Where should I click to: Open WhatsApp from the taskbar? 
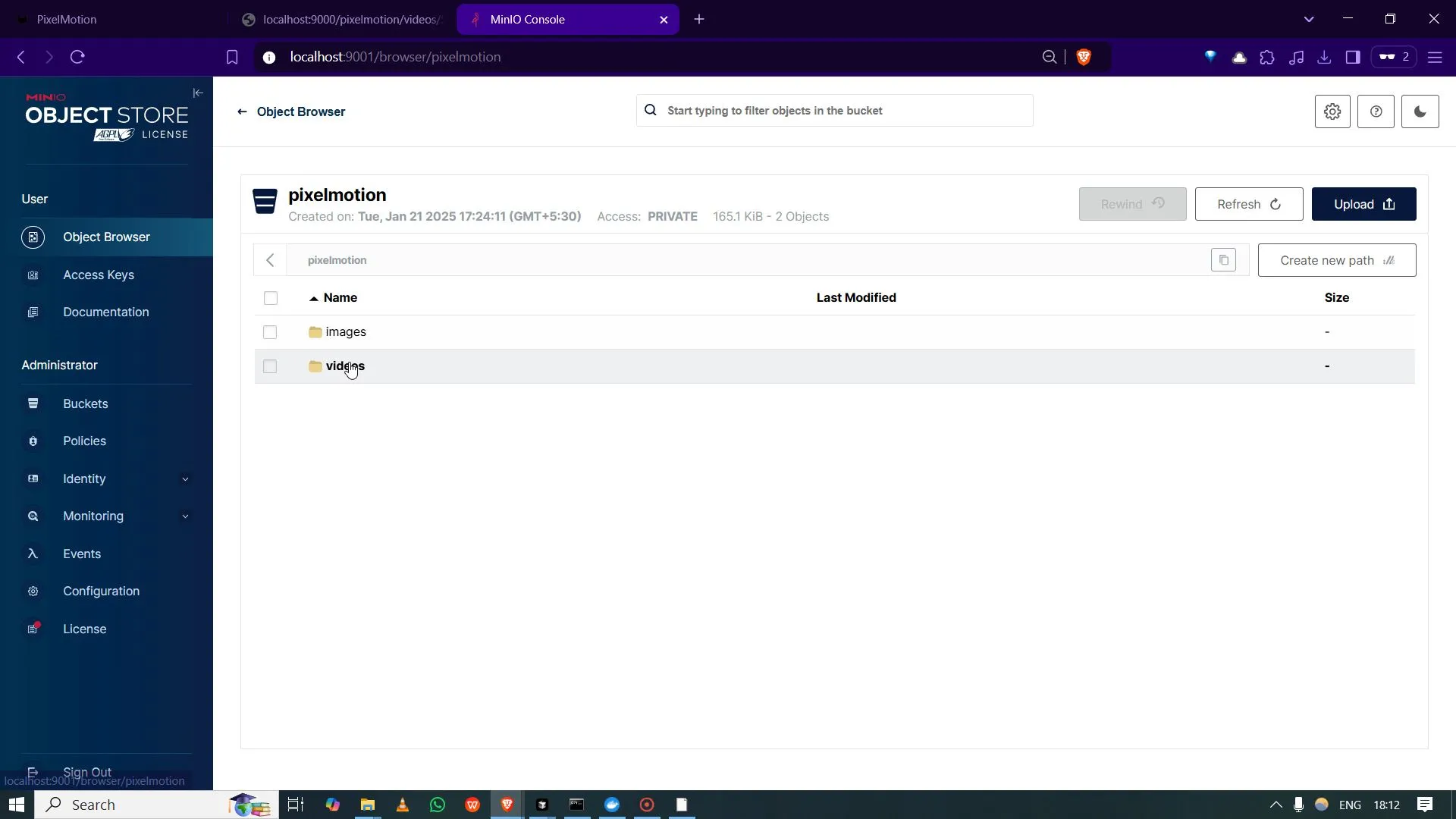(438, 805)
